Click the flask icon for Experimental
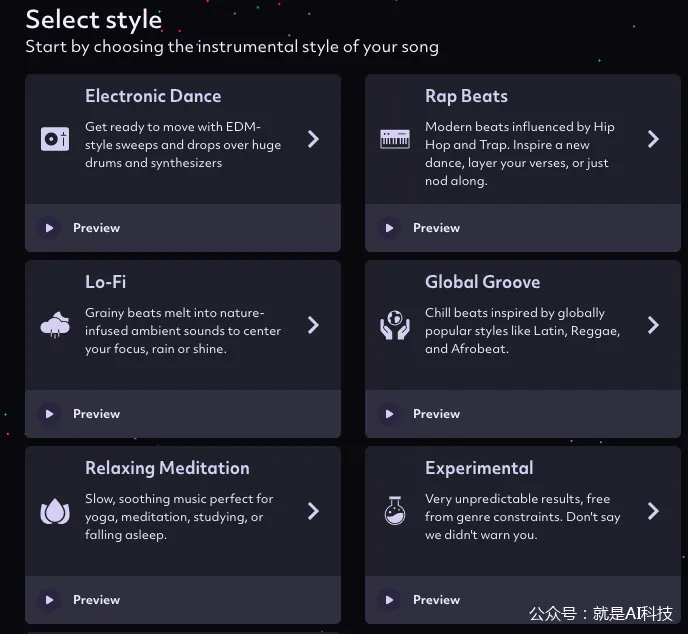 (395, 511)
